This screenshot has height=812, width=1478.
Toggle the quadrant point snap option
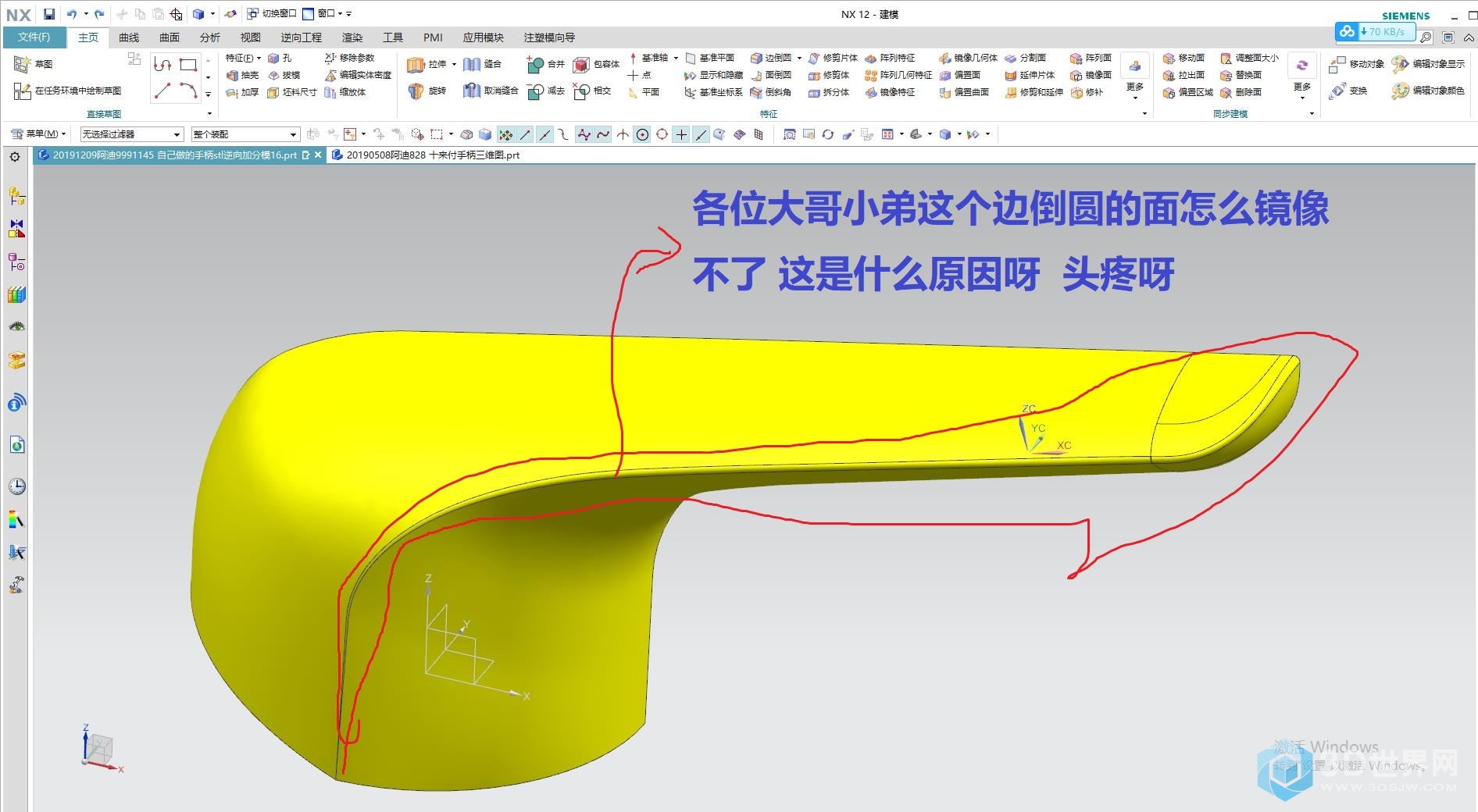(662, 134)
